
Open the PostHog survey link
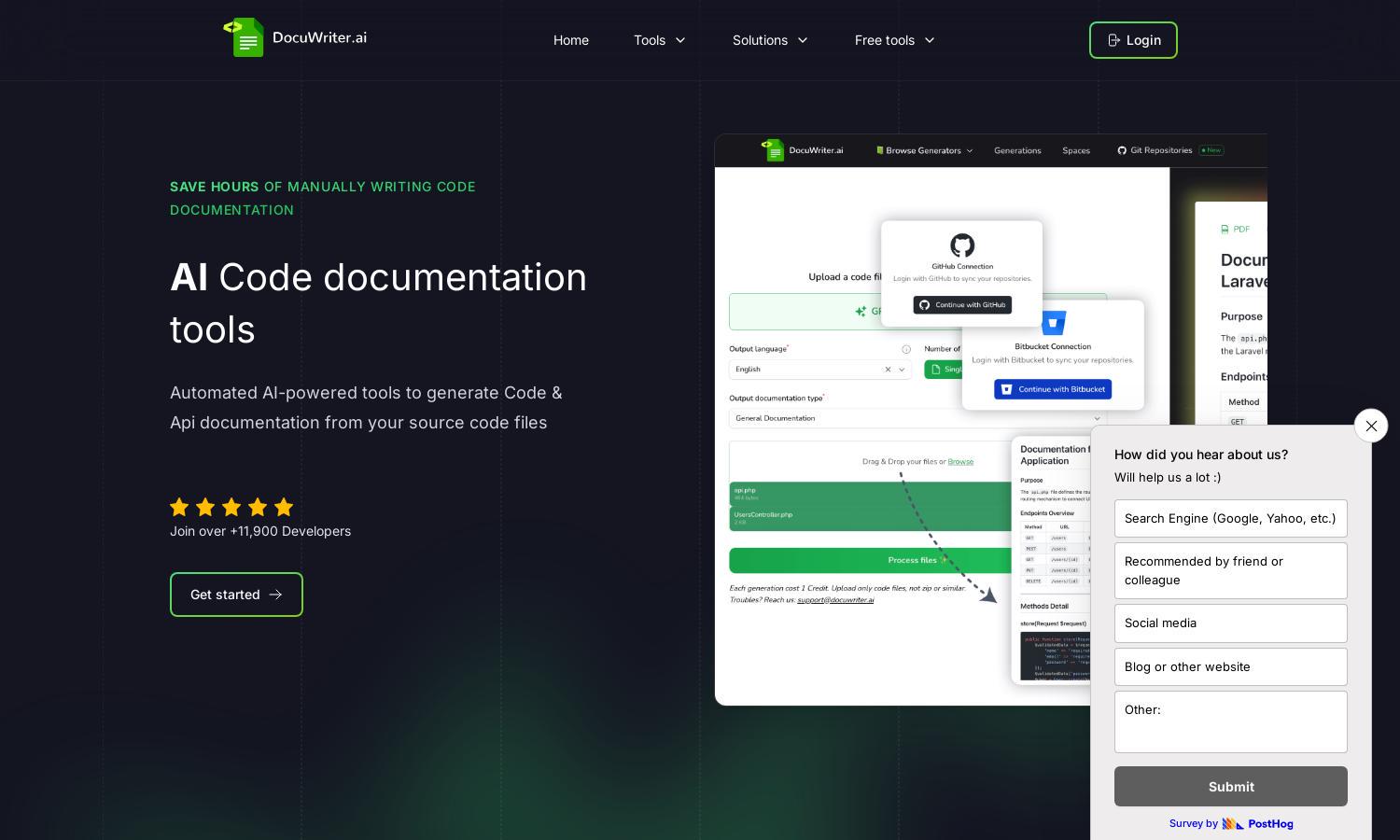1231,823
